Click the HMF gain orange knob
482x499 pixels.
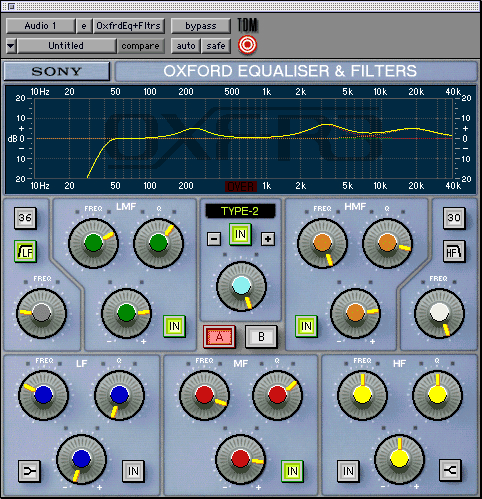[355, 313]
